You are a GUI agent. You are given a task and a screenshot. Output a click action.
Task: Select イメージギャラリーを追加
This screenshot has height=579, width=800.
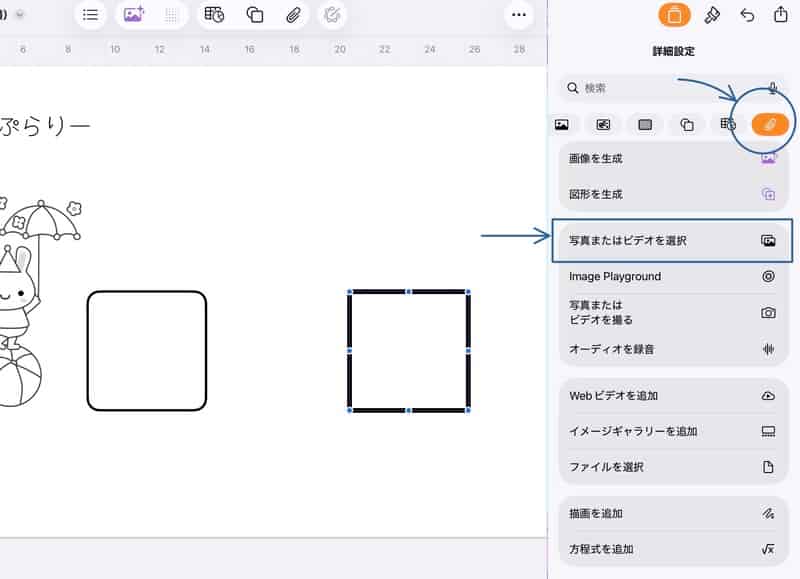[x=672, y=432]
